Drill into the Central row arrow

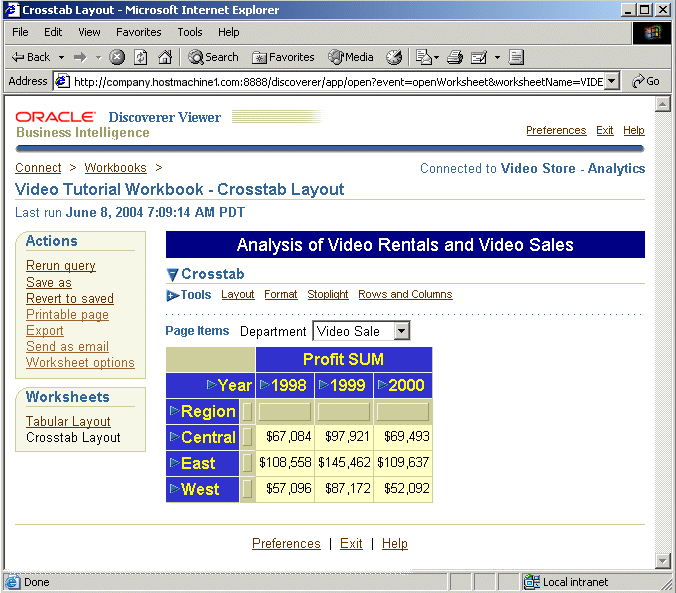pos(175,437)
